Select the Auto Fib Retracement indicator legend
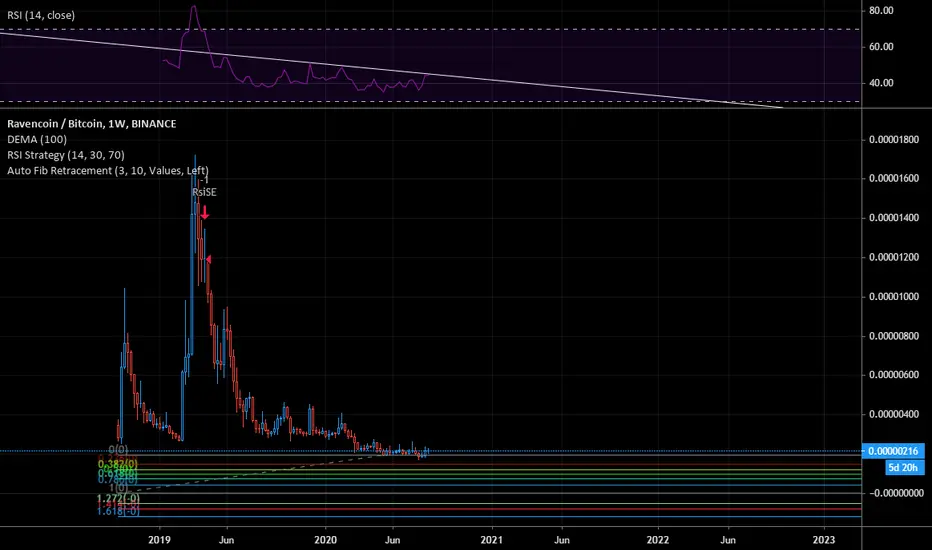This screenshot has height=550, width=932. (108, 171)
